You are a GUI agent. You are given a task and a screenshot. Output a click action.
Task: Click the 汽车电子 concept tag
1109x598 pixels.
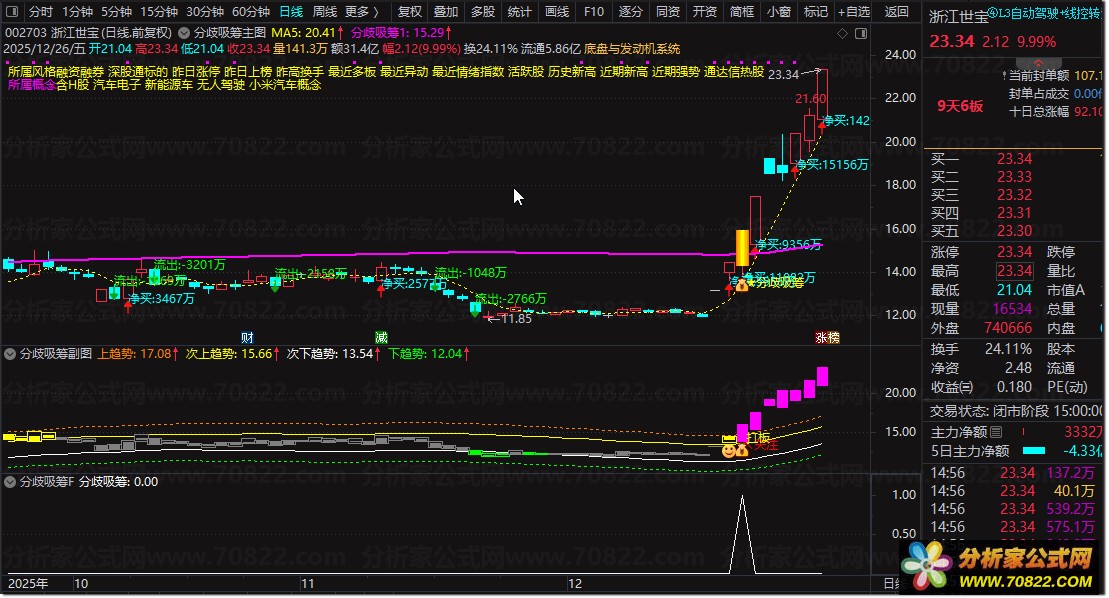(117, 84)
